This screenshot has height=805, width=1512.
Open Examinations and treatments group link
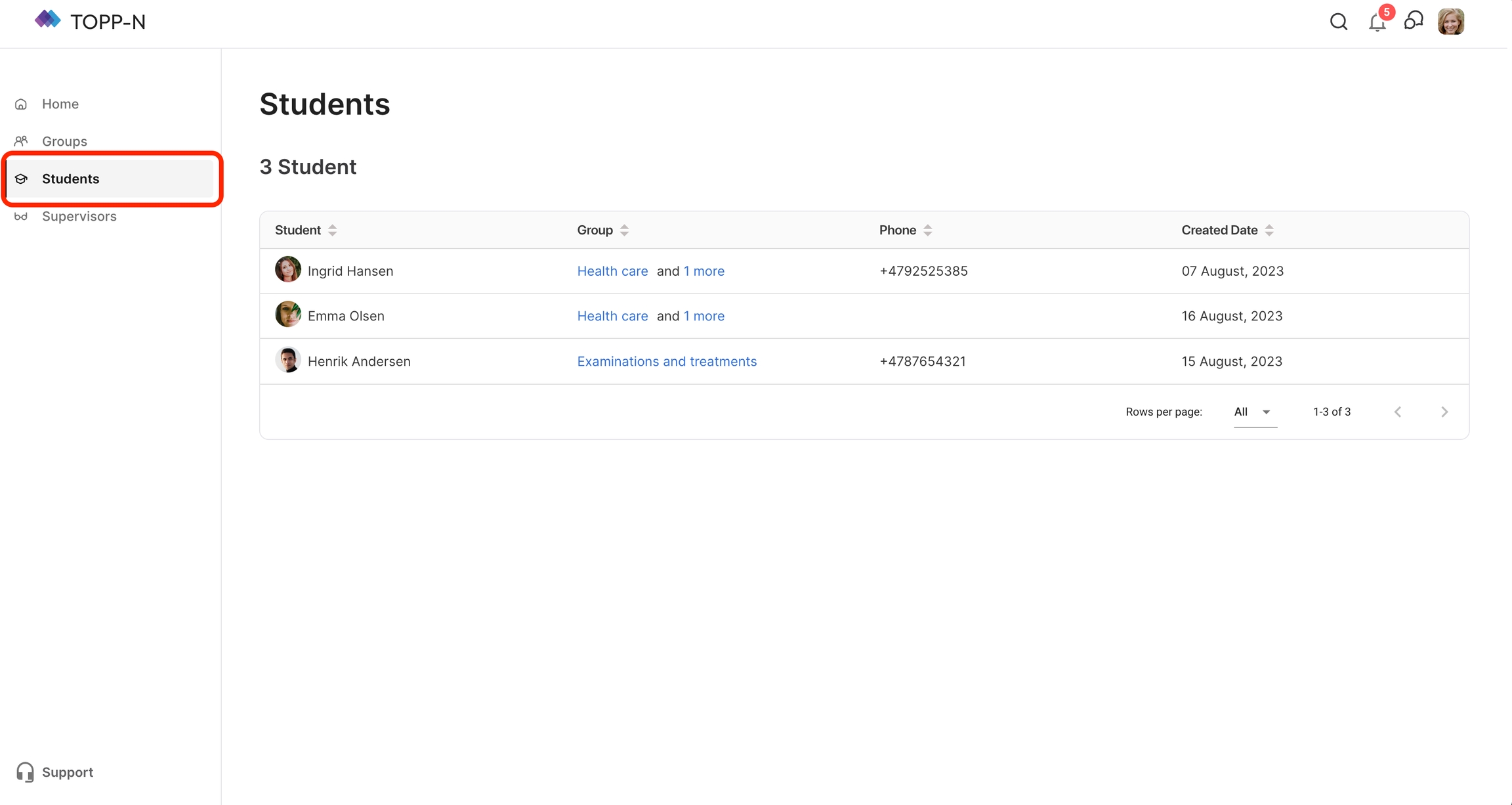click(667, 361)
